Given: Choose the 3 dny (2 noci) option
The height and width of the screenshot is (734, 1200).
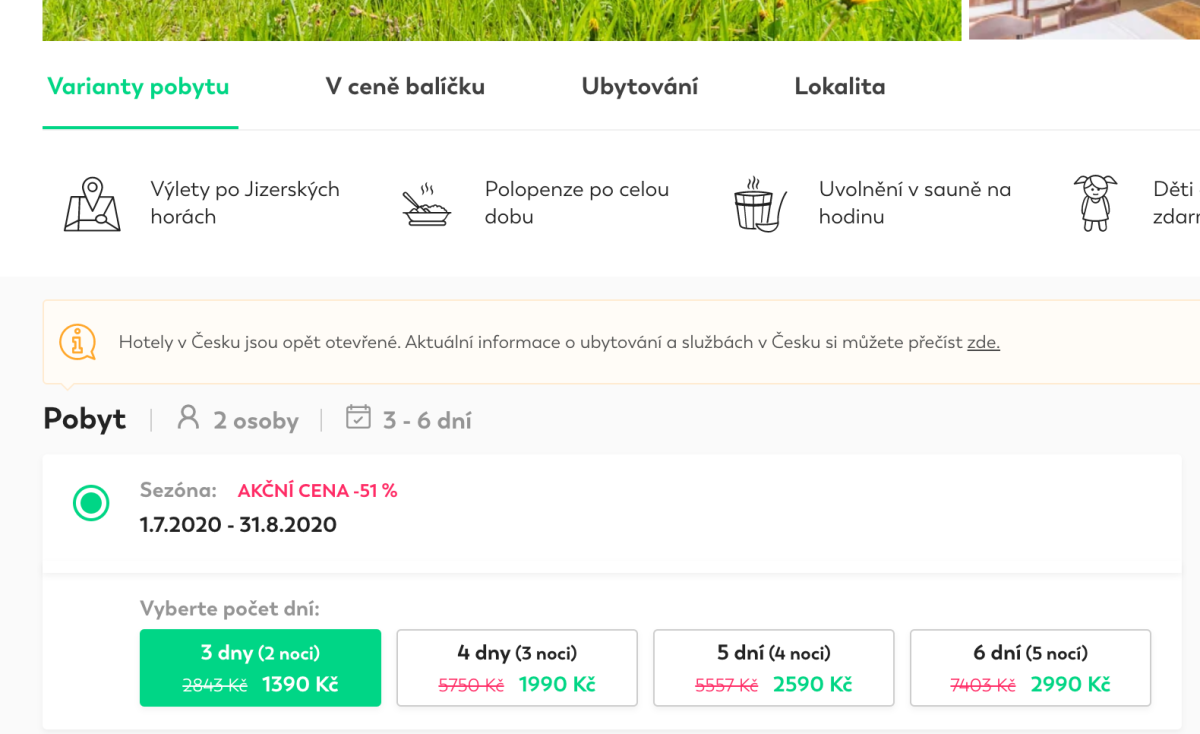Looking at the screenshot, I should tap(260, 668).
